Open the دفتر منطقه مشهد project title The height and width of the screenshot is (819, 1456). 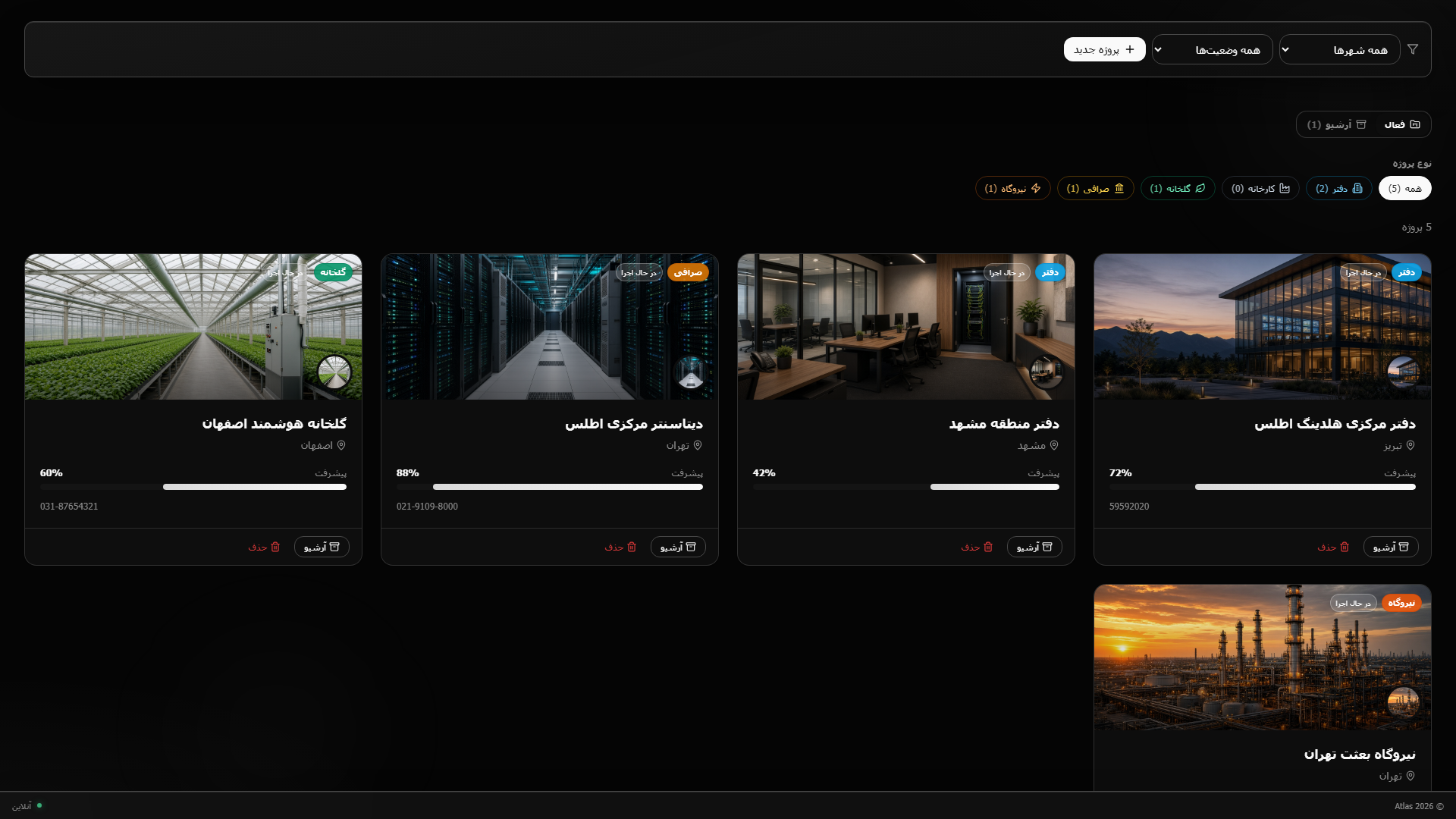(x=1004, y=424)
